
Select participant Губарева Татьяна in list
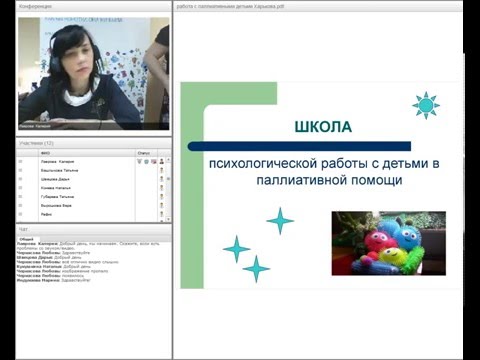58,197
